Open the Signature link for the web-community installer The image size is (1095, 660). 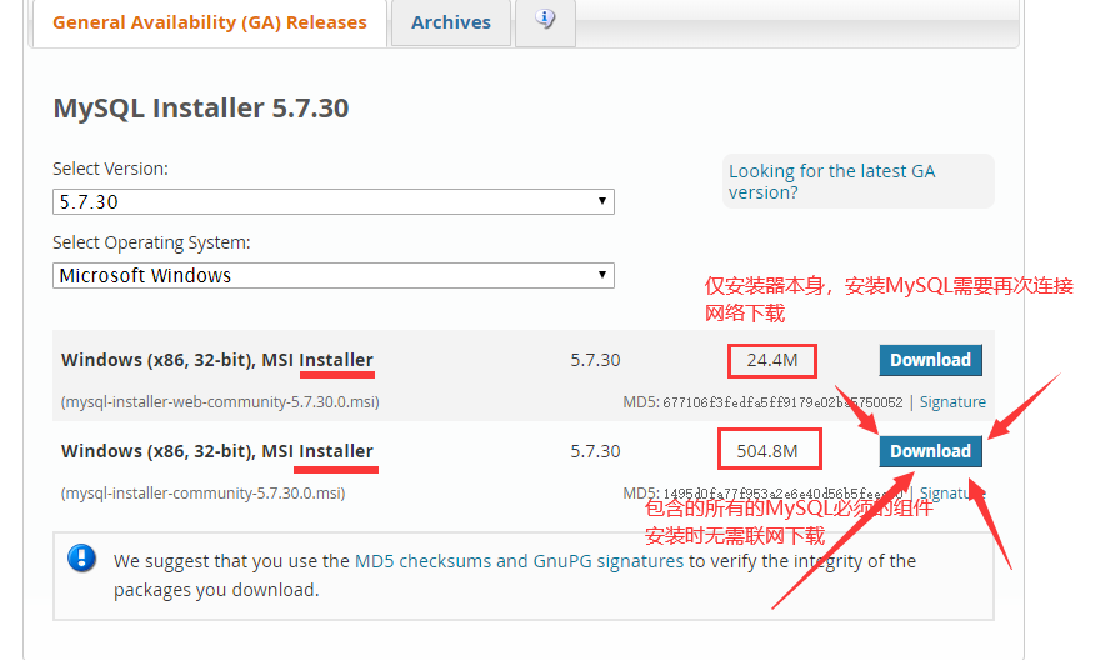tap(953, 402)
